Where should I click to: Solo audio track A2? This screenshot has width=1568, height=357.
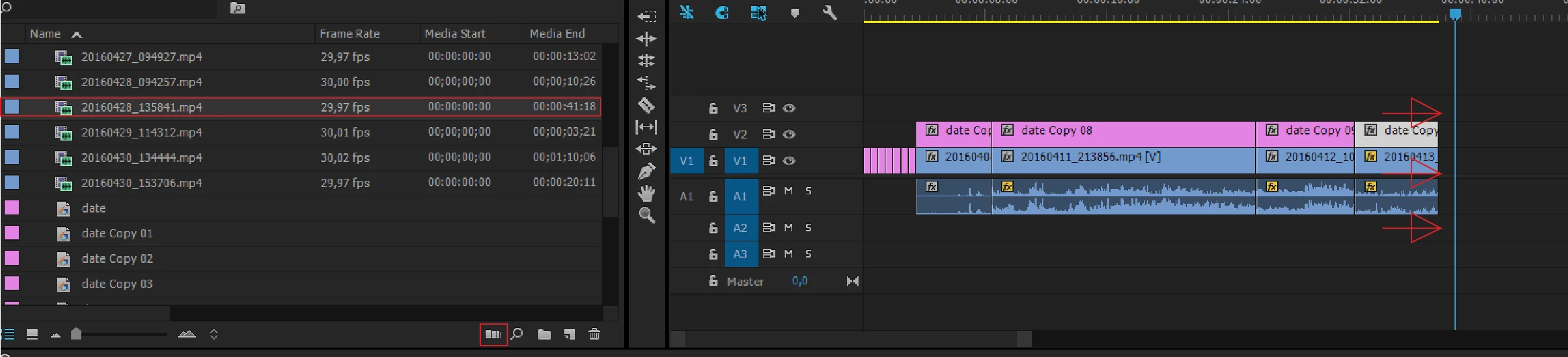click(x=808, y=227)
